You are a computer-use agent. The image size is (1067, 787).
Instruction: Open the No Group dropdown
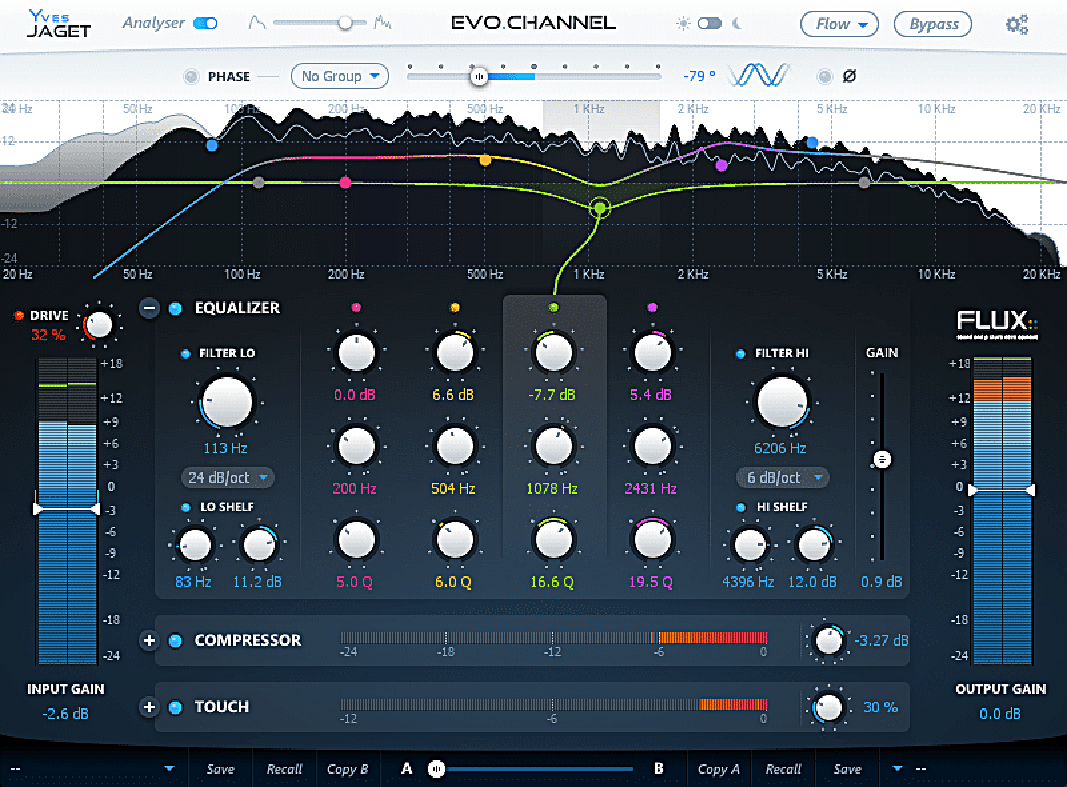point(340,76)
